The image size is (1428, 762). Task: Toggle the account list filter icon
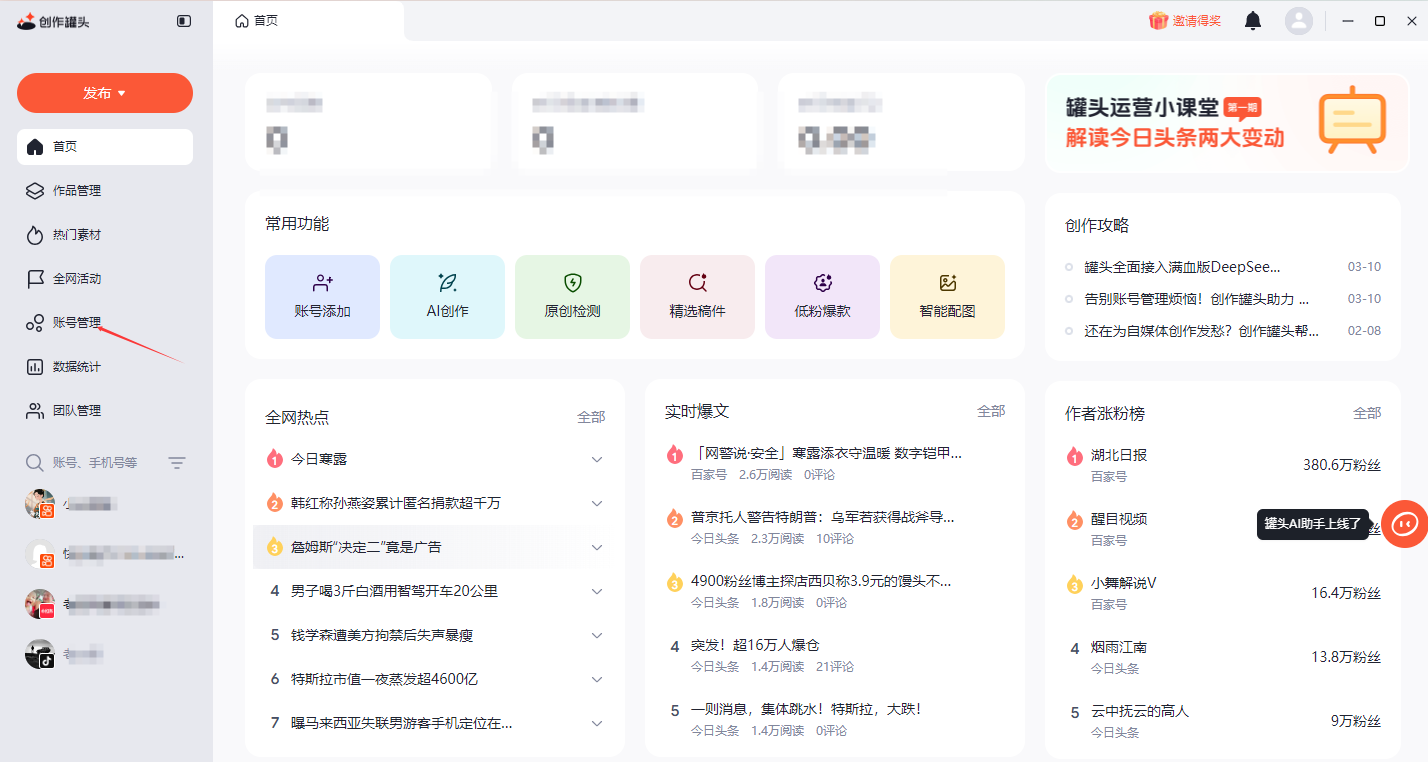177,462
